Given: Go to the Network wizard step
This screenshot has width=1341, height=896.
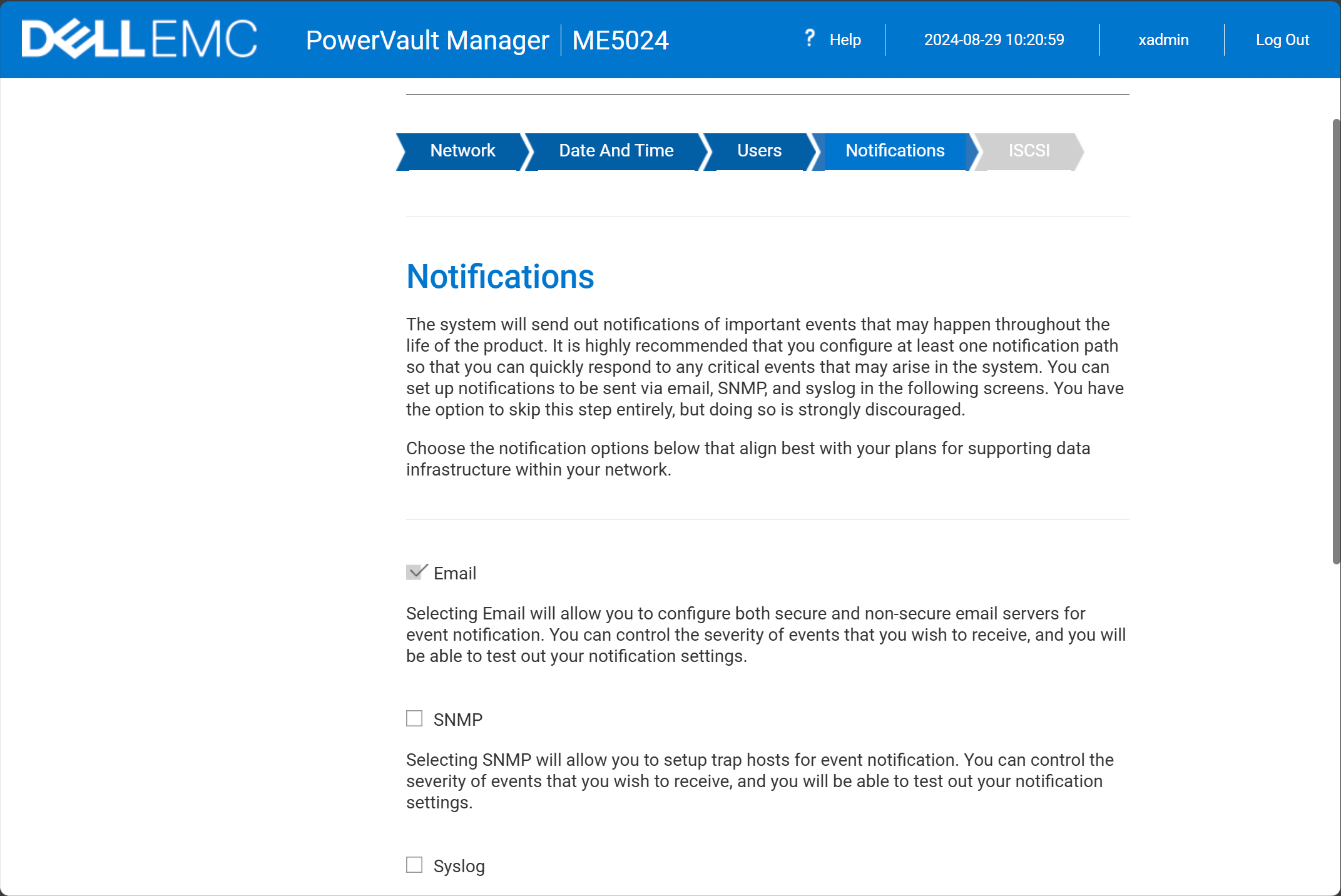Looking at the screenshot, I should point(462,151).
